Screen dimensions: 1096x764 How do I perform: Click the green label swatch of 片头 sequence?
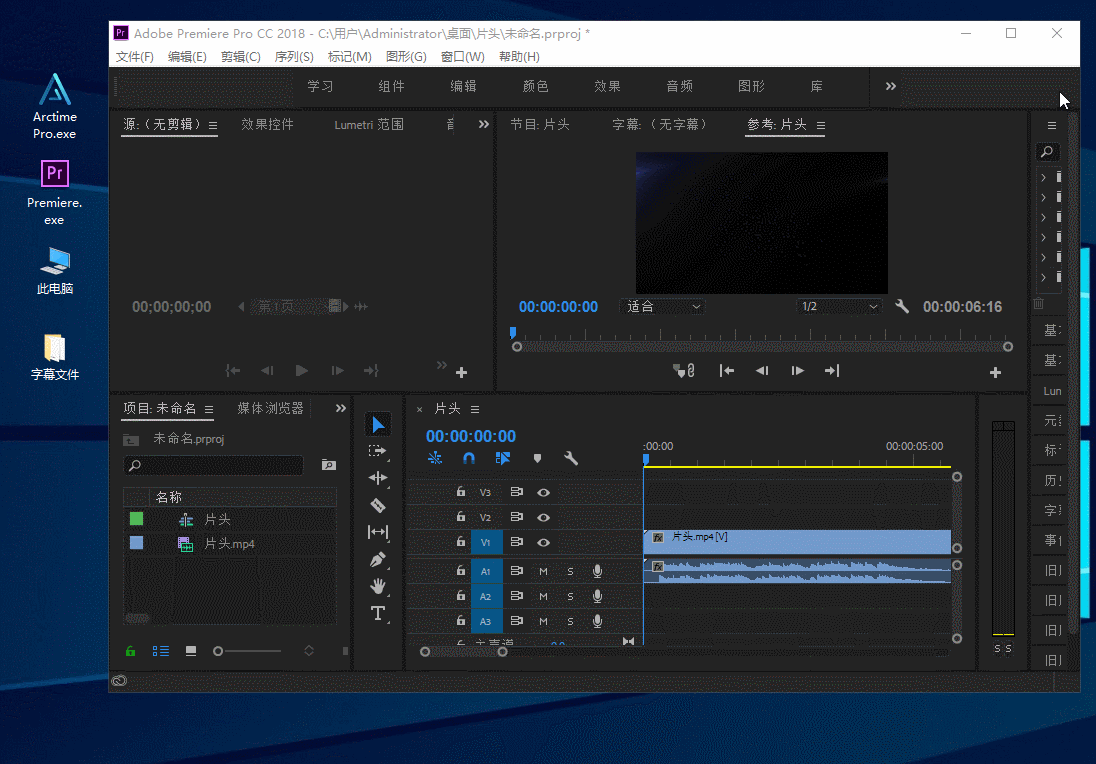point(136,519)
